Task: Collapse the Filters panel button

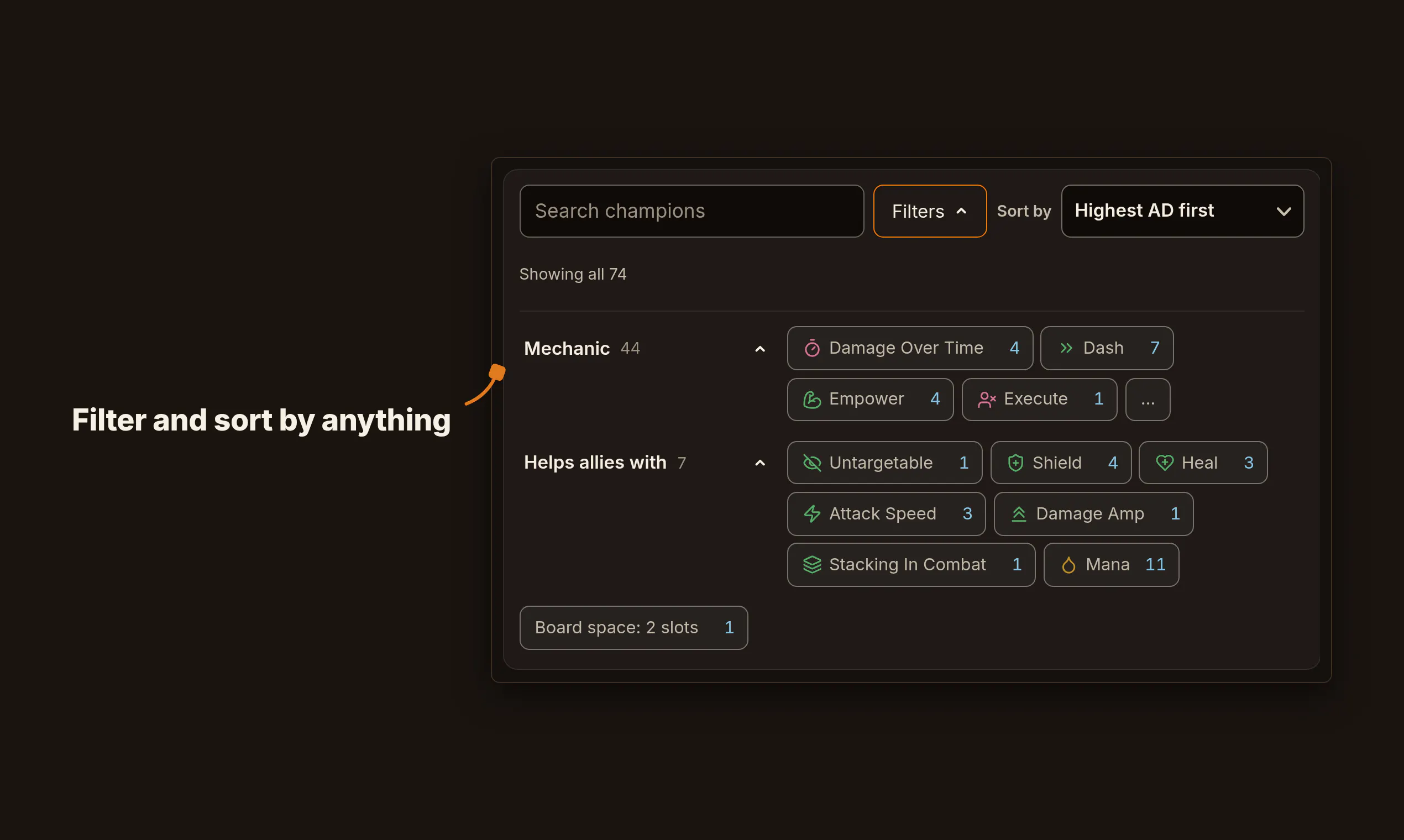Action: tap(930, 211)
